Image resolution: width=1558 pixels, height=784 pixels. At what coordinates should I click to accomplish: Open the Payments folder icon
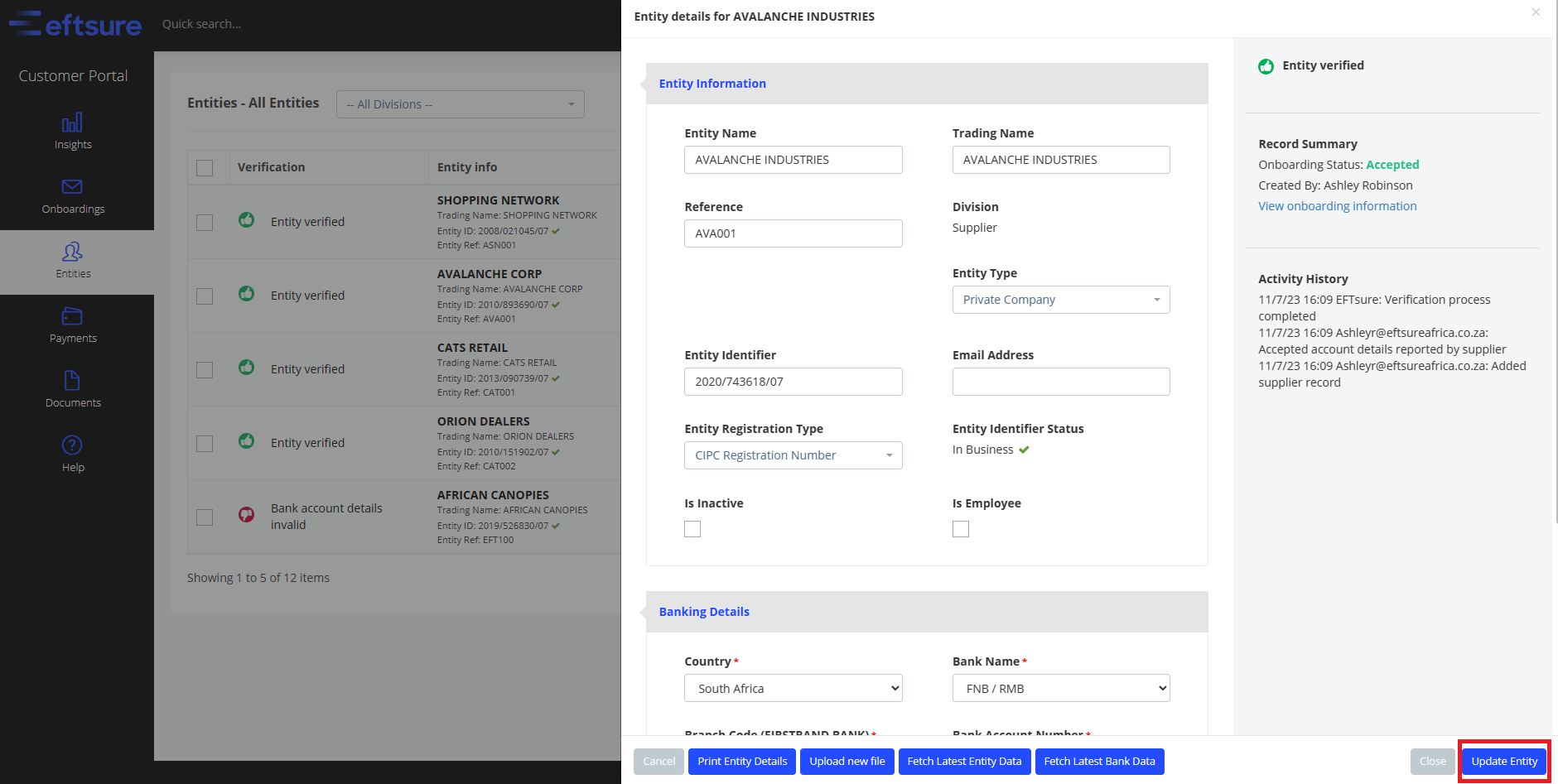click(x=72, y=316)
